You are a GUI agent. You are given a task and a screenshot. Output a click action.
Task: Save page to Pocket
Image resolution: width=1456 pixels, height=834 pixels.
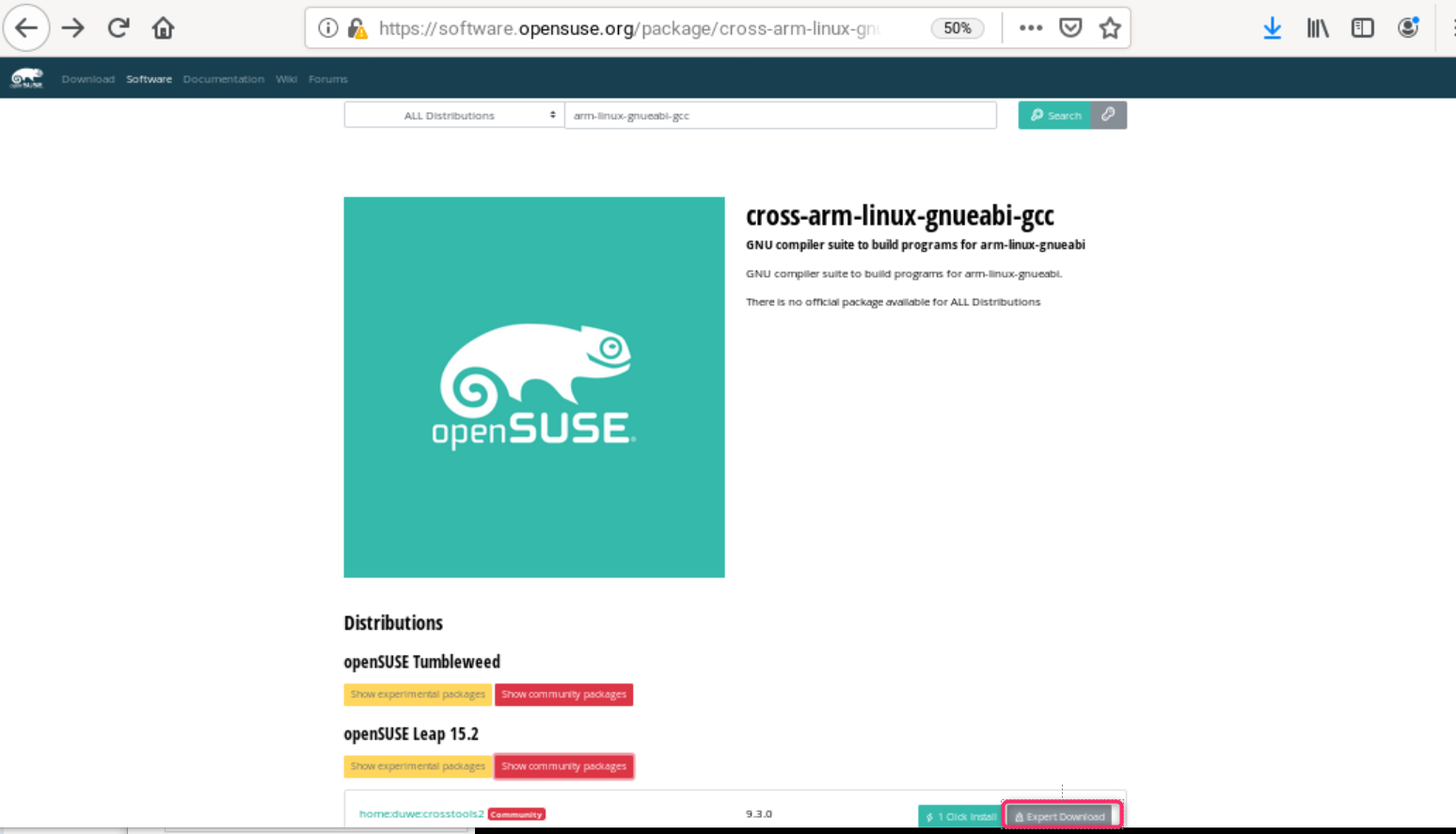pyautogui.click(x=1070, y=28)
